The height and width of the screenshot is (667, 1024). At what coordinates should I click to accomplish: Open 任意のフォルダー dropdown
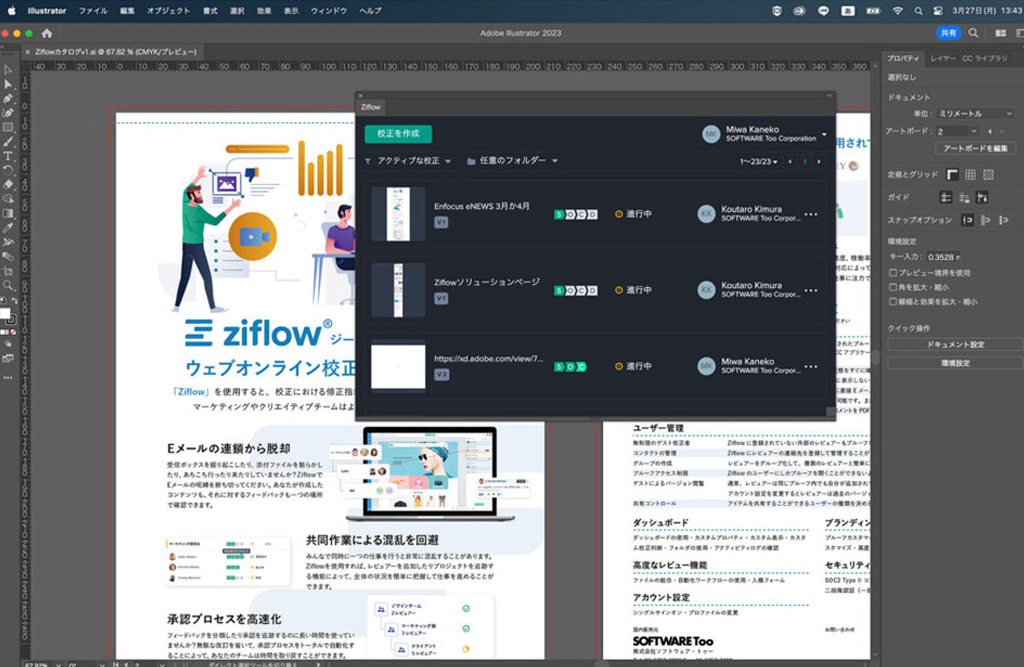point(513,161)
